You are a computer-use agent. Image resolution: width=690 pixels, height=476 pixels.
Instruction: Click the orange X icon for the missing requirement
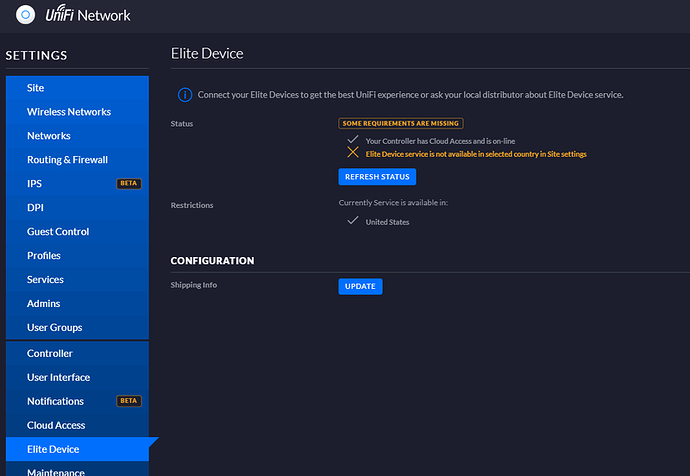(x=352, y=152)
